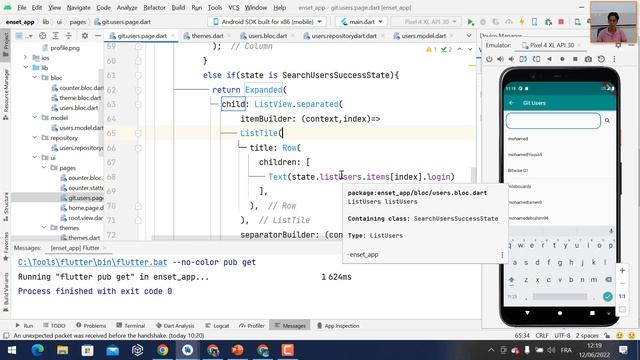Open the device selector Android SDK dropdown
The height and width of the screenshot is (360, 640).
[x=268, y=22]
